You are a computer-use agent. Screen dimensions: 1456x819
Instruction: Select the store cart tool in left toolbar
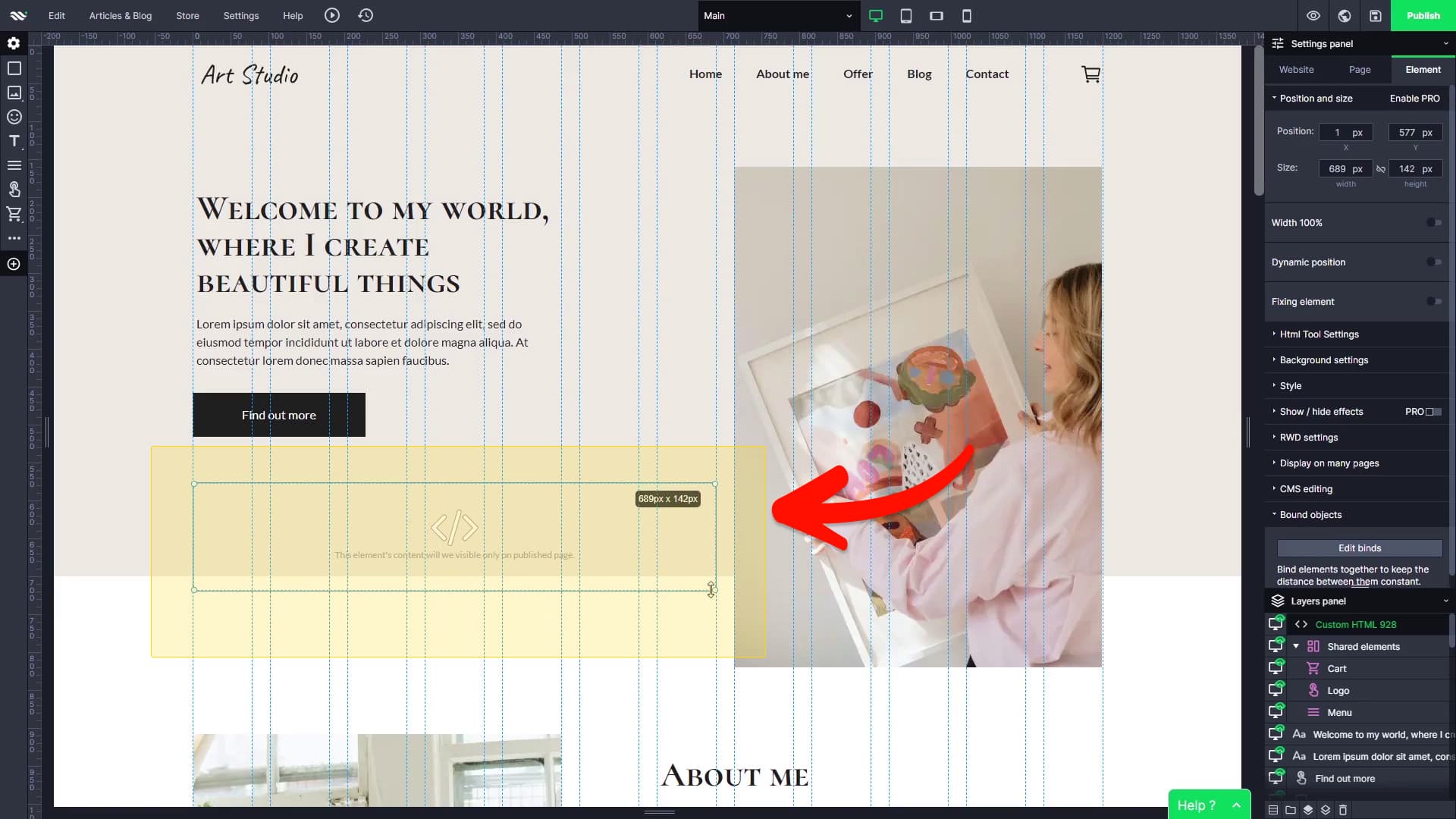pyautogui.click(x=14, y=214)
